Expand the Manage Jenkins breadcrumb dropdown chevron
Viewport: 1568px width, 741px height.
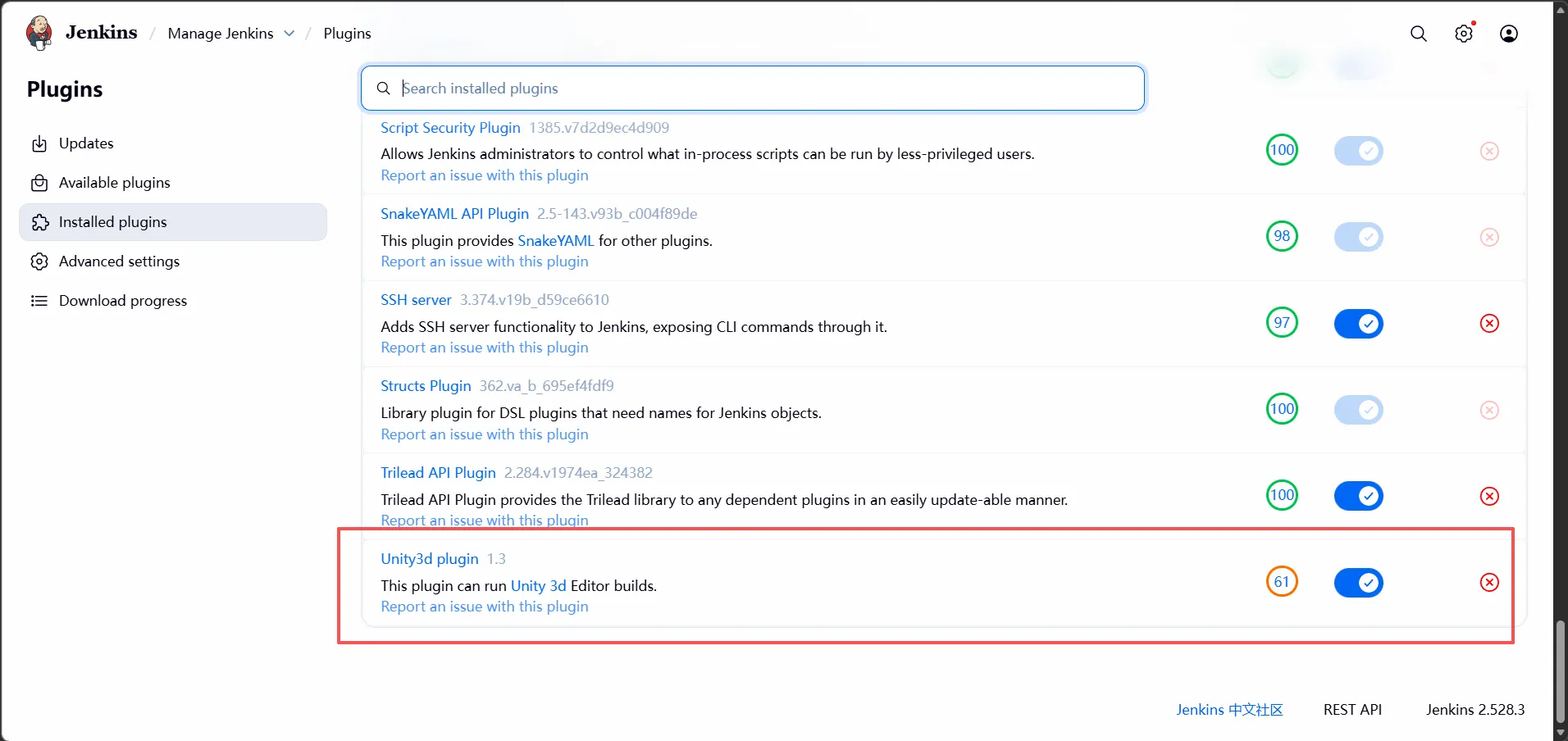pos(289,34)
